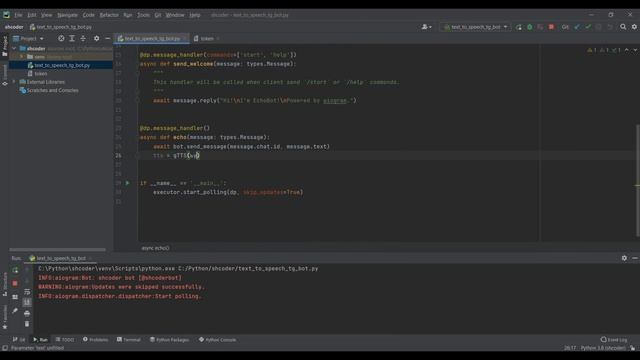
Task: Select text_to_speech_tg_bot.py in project tree
Action: pyautogui.click(x=62, y=65)
